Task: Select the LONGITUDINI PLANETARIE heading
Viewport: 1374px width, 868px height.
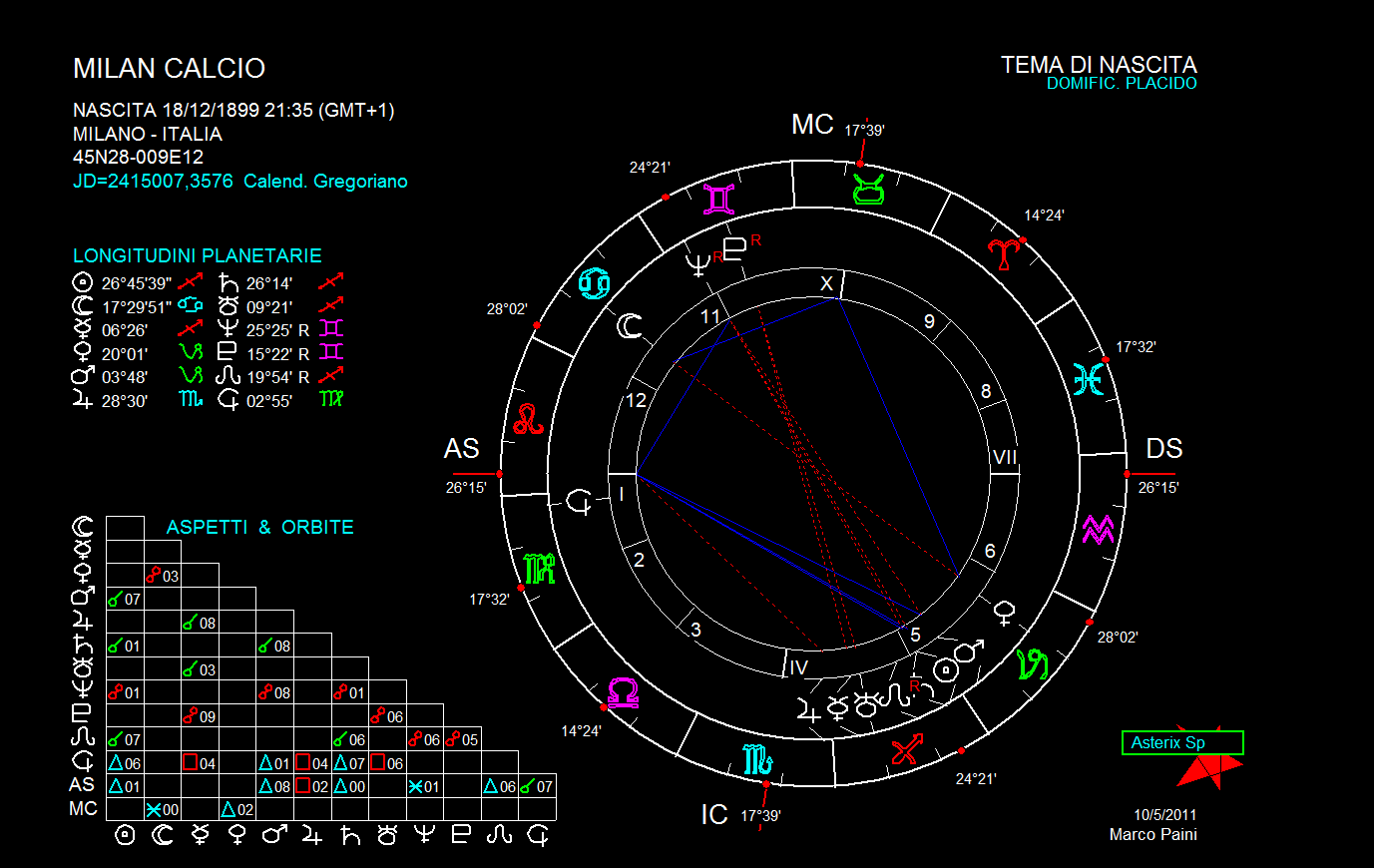Action: pos(198,255)
